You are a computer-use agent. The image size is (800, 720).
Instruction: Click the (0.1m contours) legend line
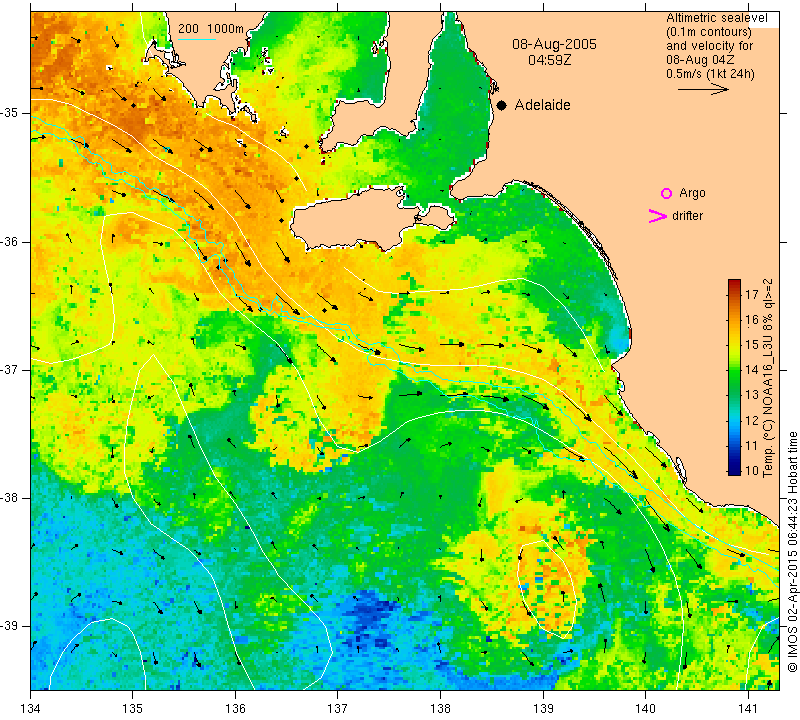pos(708,32)
